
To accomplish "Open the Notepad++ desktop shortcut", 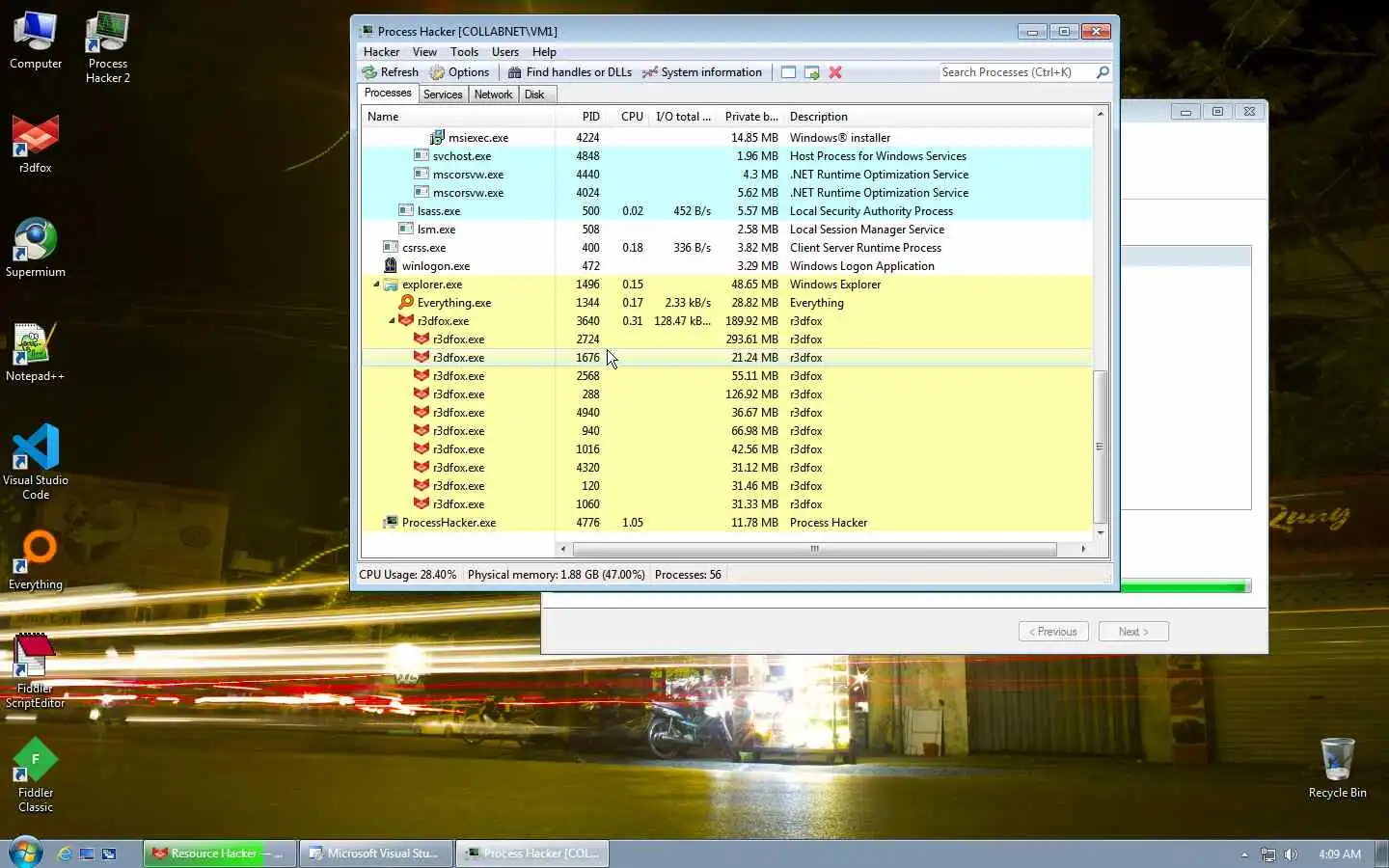I will click(x=36, y=353).
